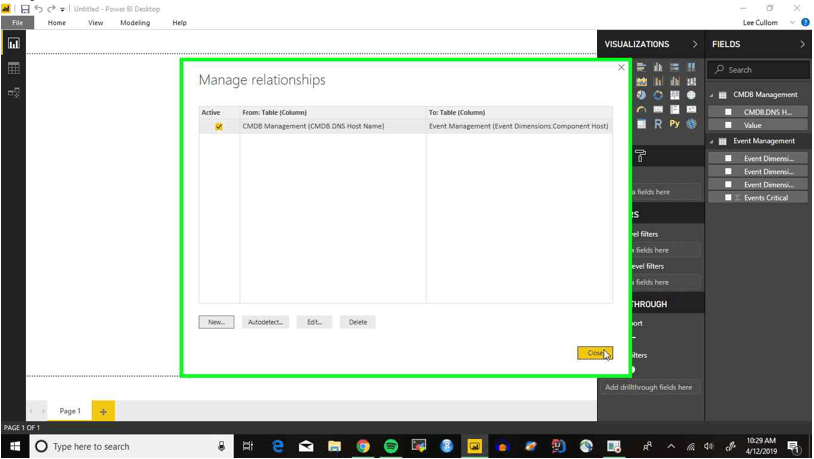The height and width of the screenshot is (459, 814).
Task: Select the card visualization
Action: point(658,110)
